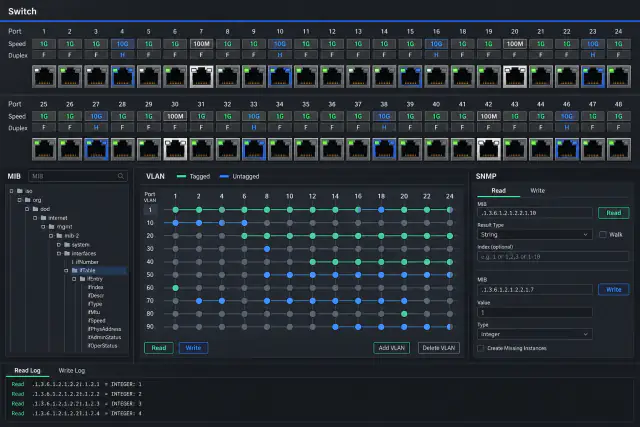Click the 100M speed badge of port 7
This screenshot has width=640, height=427.
coord(201,44)
